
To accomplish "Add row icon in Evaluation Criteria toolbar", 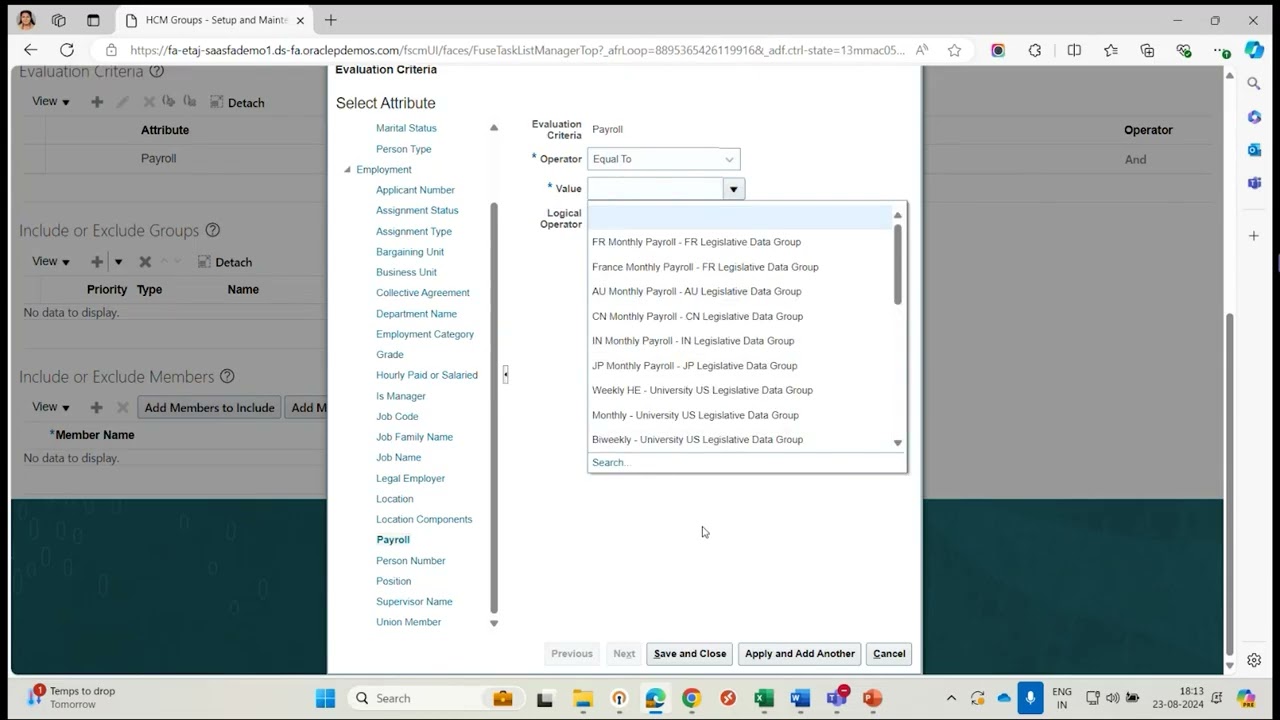I will pyautogui.click(x=97, y=102).
